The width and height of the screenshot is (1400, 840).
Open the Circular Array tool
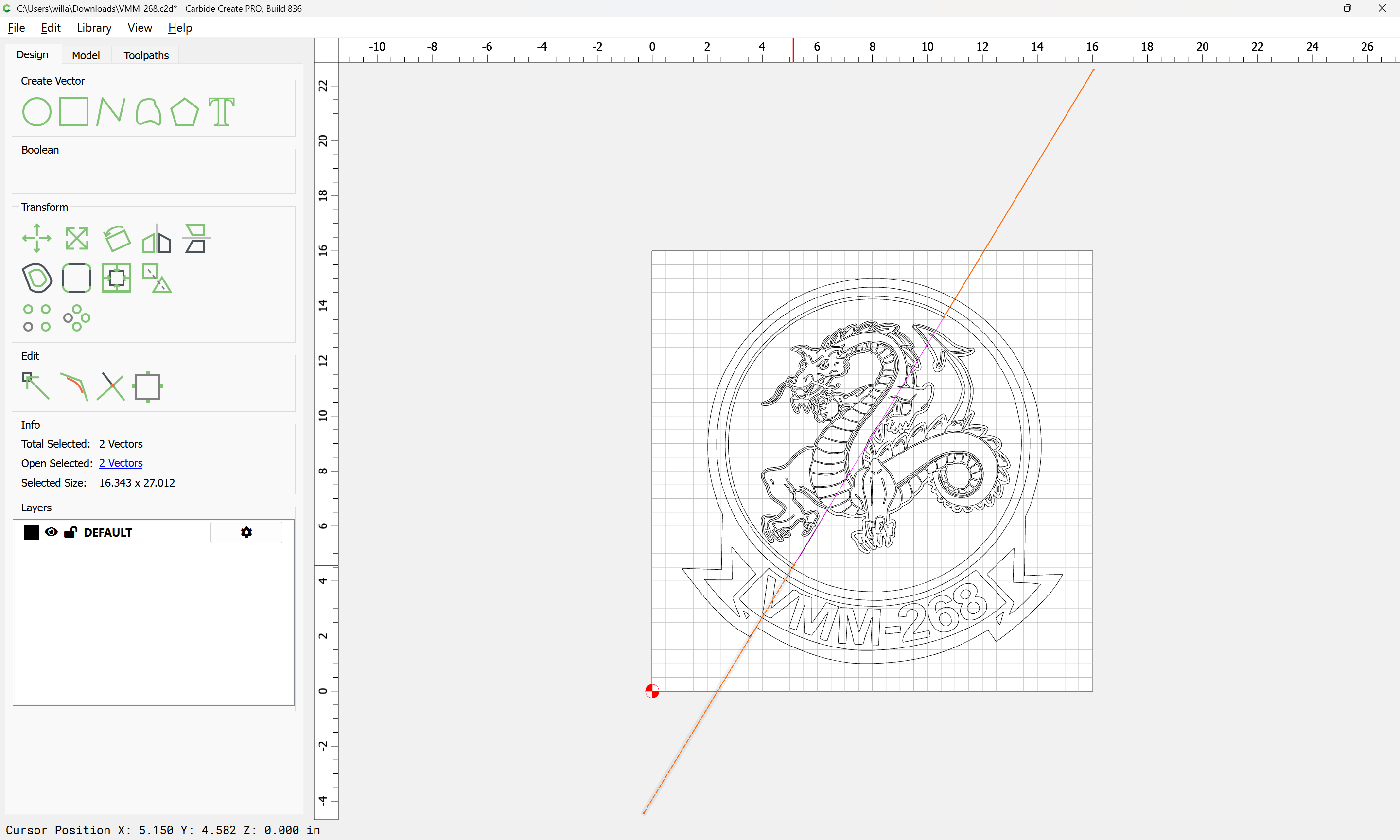click(76, 317)
